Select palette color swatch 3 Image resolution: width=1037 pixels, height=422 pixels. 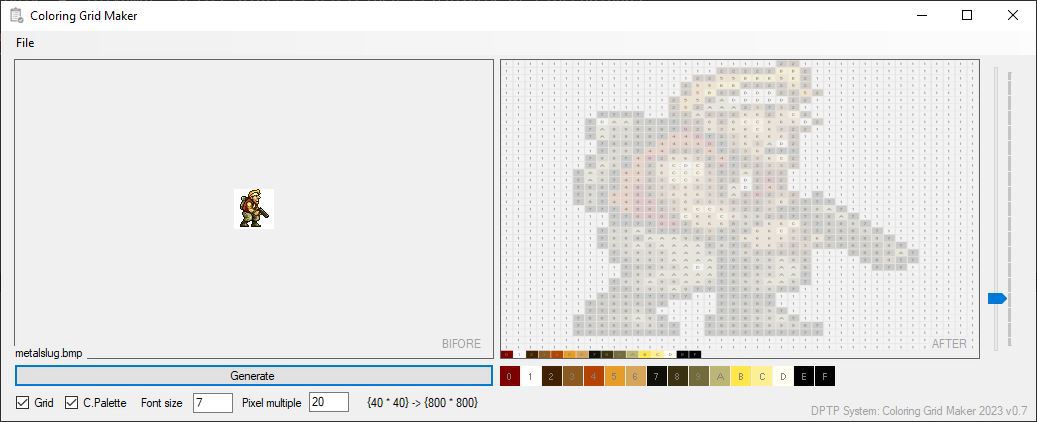pyautogui.click(x=573, y=376)
